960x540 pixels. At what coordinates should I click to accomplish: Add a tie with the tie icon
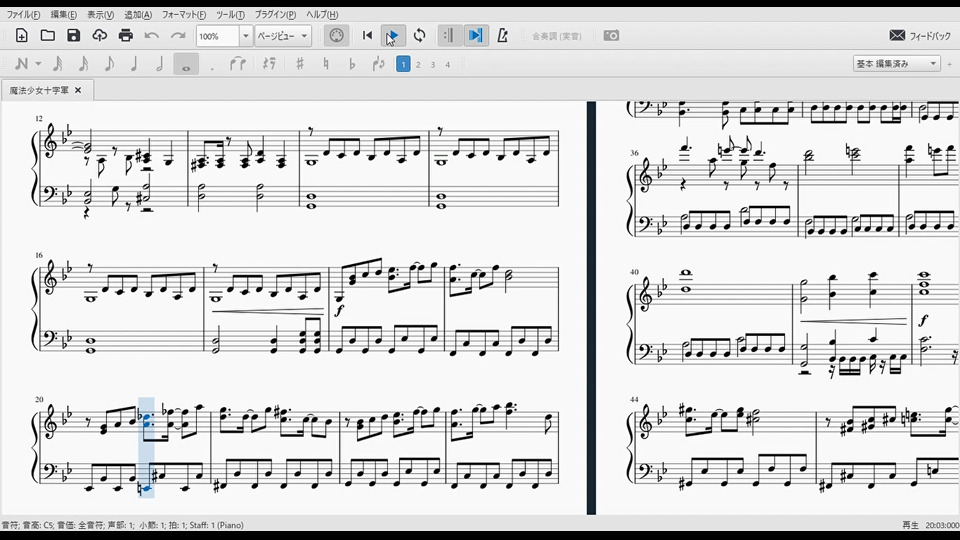(x=238, y=64)
